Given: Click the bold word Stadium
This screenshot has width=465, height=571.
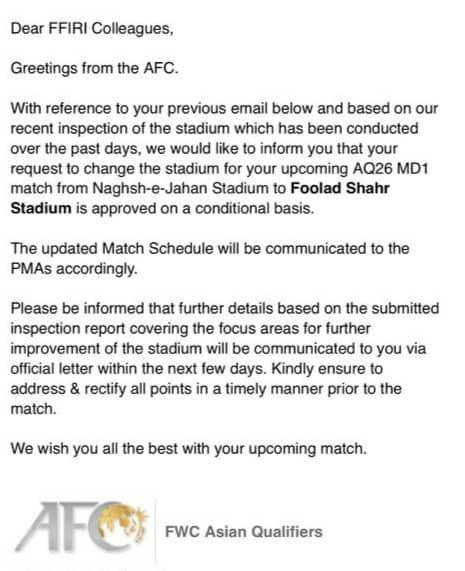Looking at the screenshot, I should click(x=41, y=208).
